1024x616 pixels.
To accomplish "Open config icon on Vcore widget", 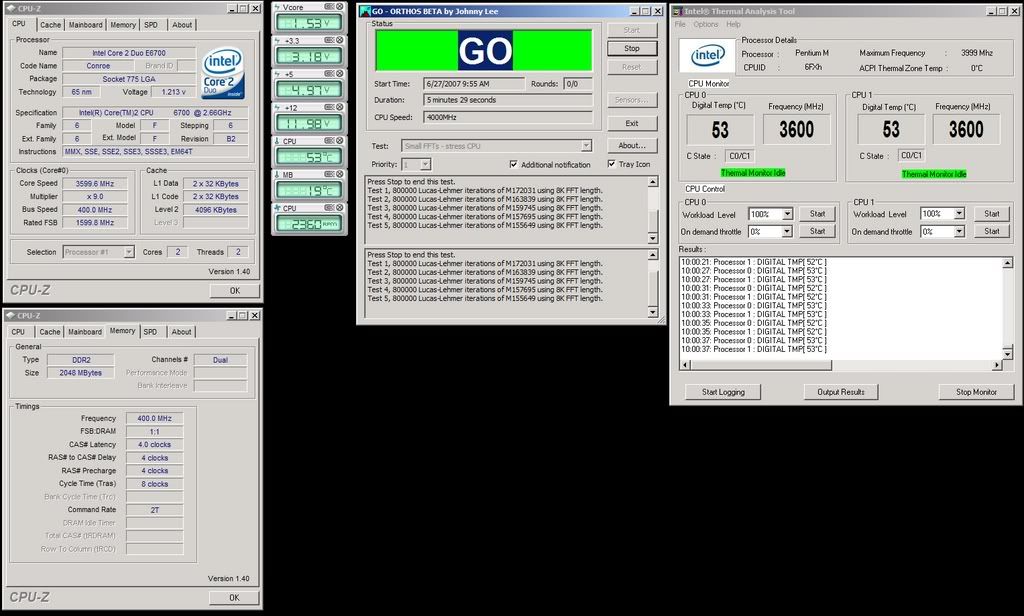I will (329, 7).
